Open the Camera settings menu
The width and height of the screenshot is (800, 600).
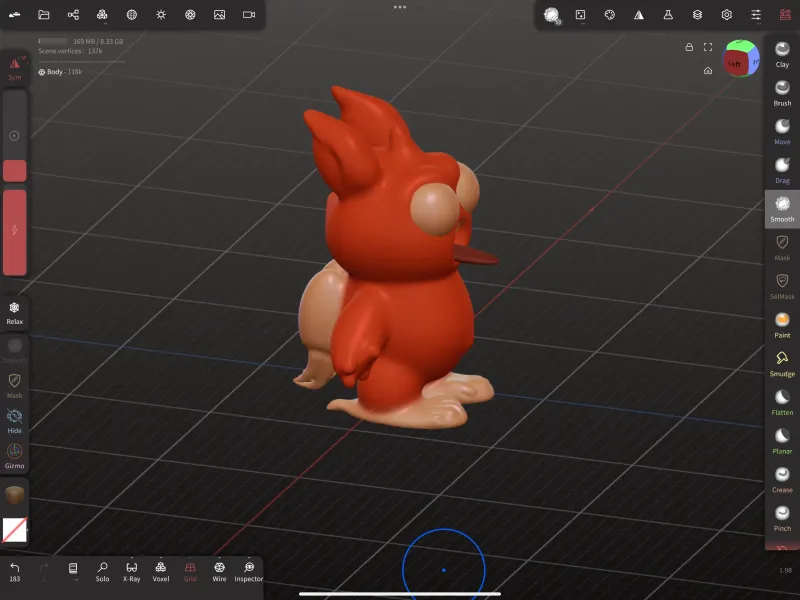pos(248,15)
